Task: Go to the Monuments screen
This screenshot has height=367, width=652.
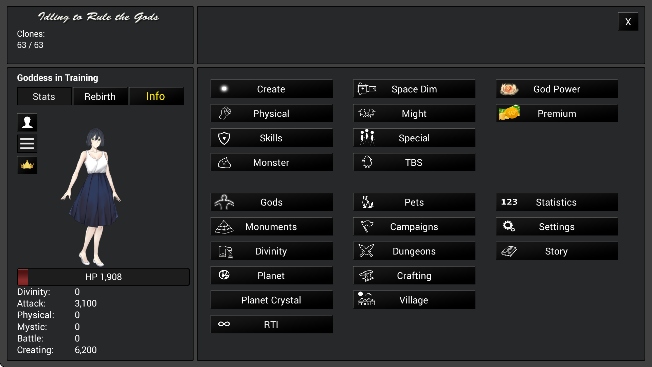Action: tap(272, 227)
